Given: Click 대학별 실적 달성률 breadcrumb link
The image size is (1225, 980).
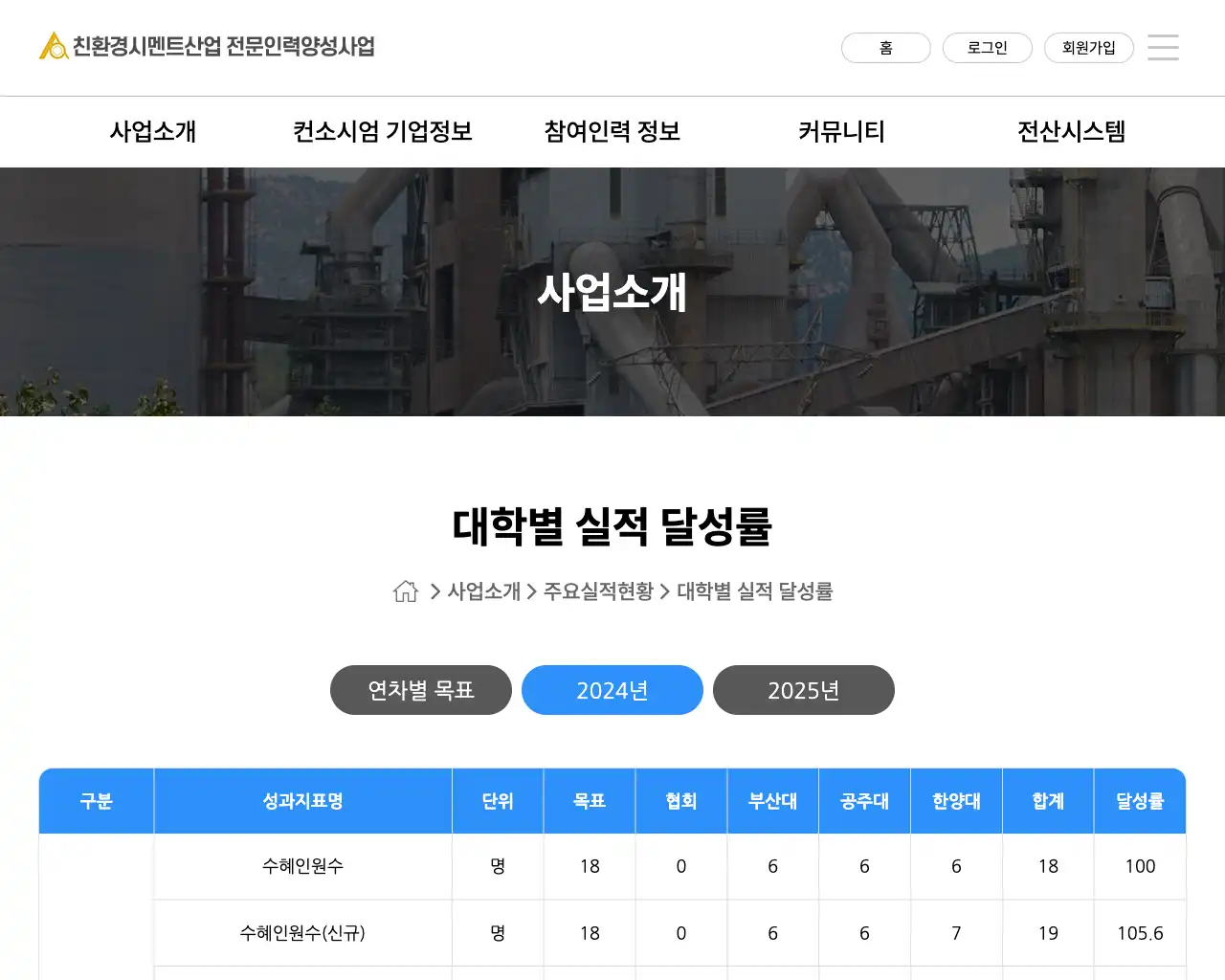Looking at the screenshot, I should [x=755, y=591].
